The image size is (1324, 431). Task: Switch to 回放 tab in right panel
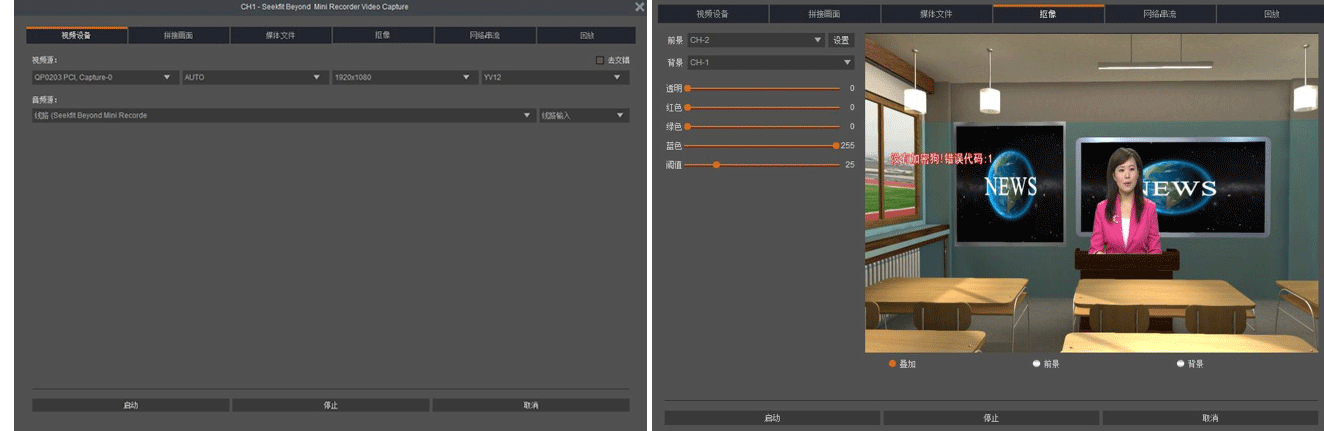(1272, 14)
